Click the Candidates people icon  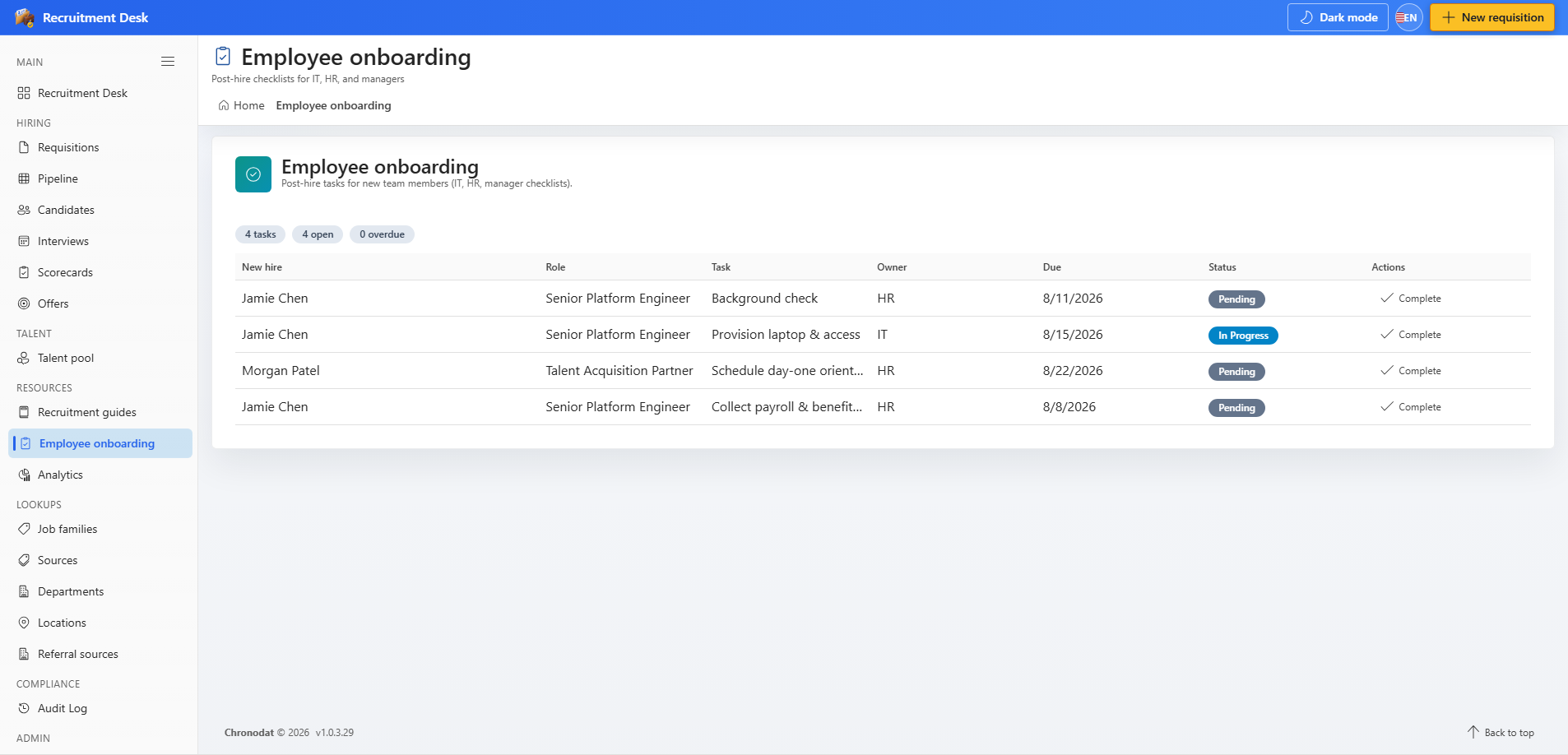pyautogui.click(x=24, y=210)
